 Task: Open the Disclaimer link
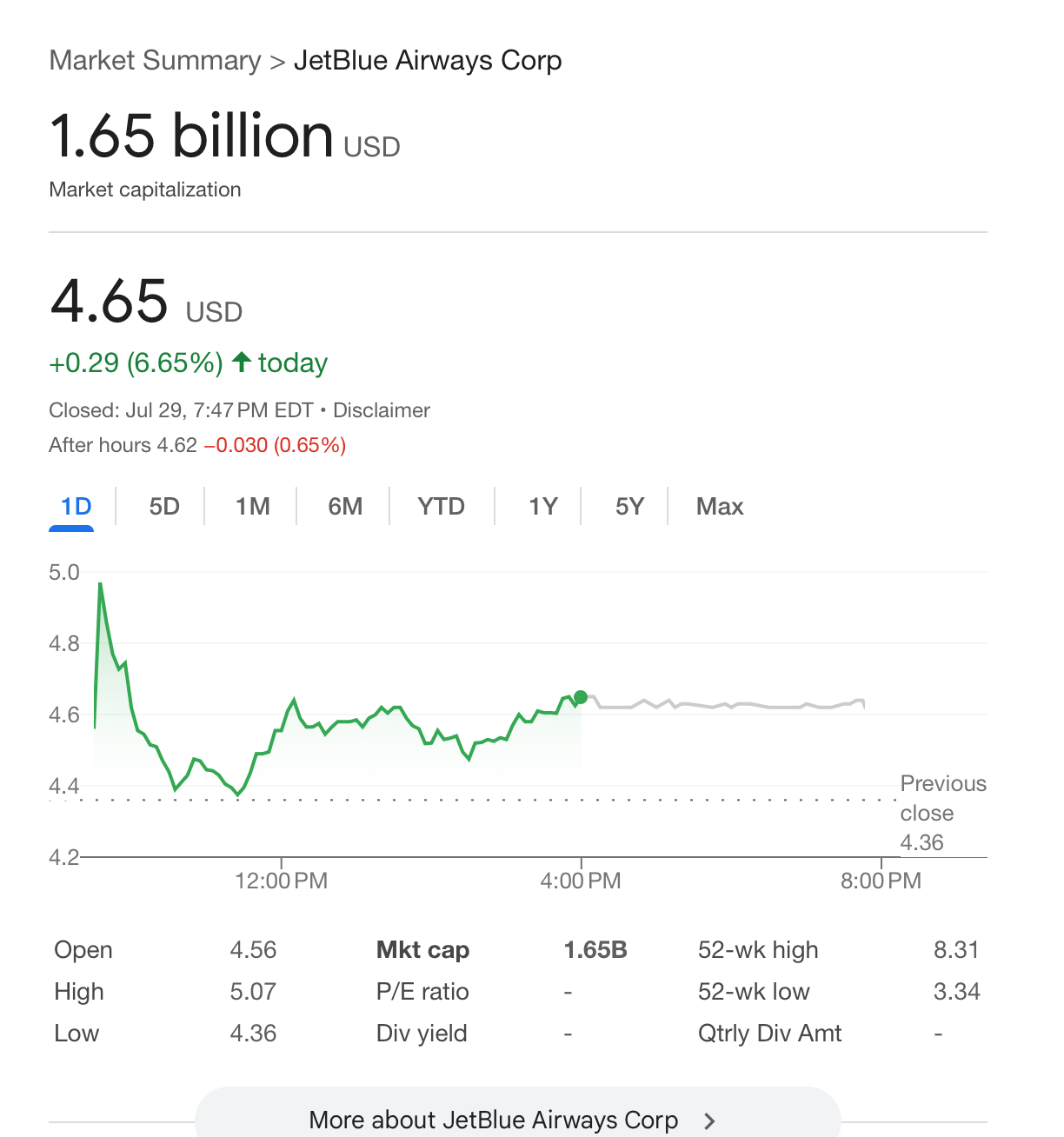coord(382,410)
